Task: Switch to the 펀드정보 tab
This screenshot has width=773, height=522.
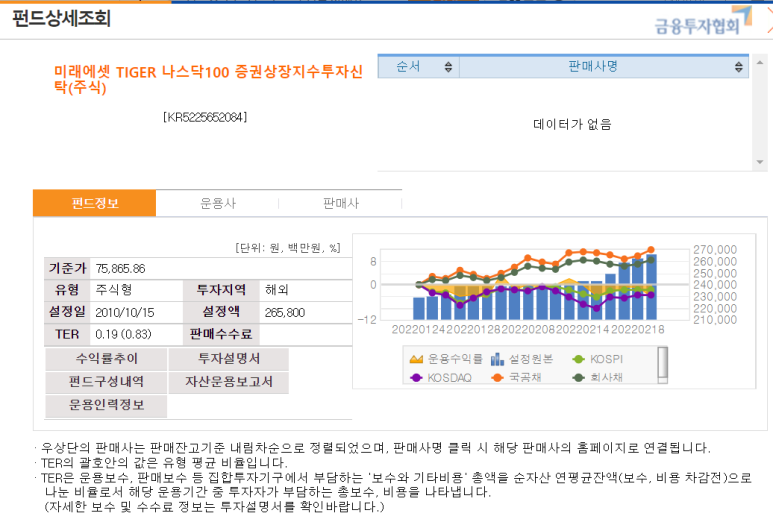Action: 95,203
